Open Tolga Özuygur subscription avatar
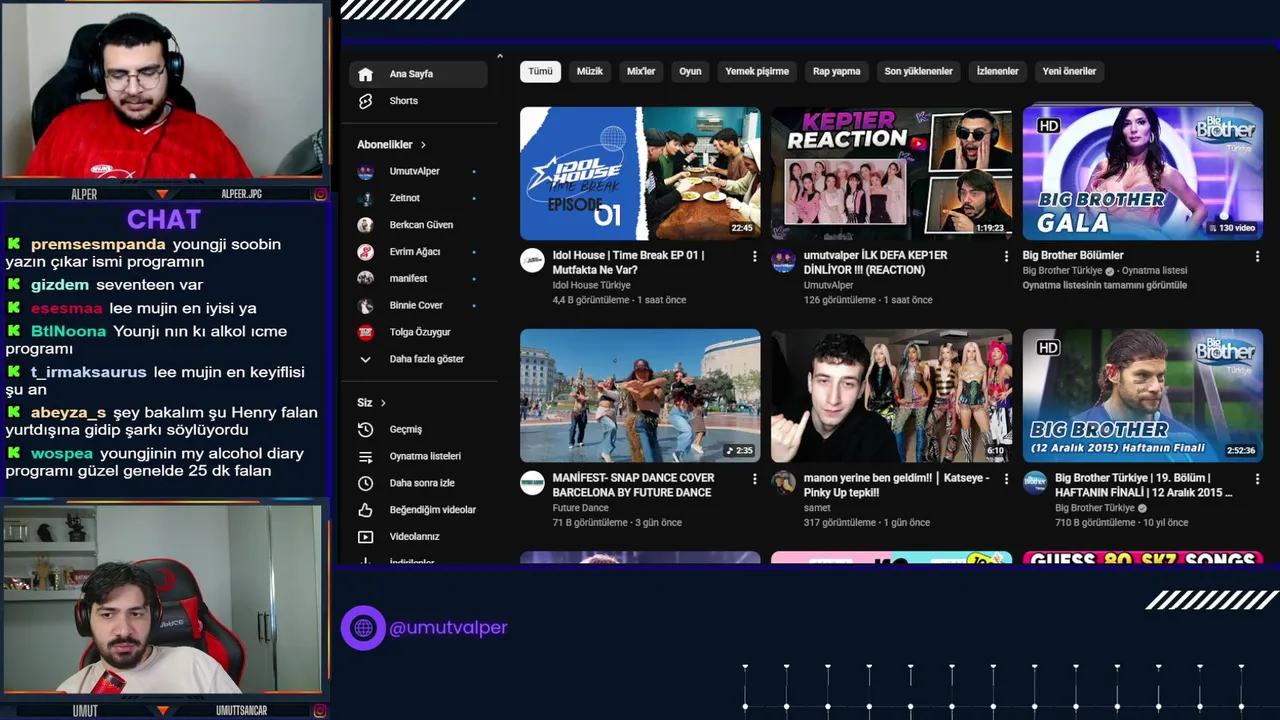1280x720 pixels. (366, 332)
